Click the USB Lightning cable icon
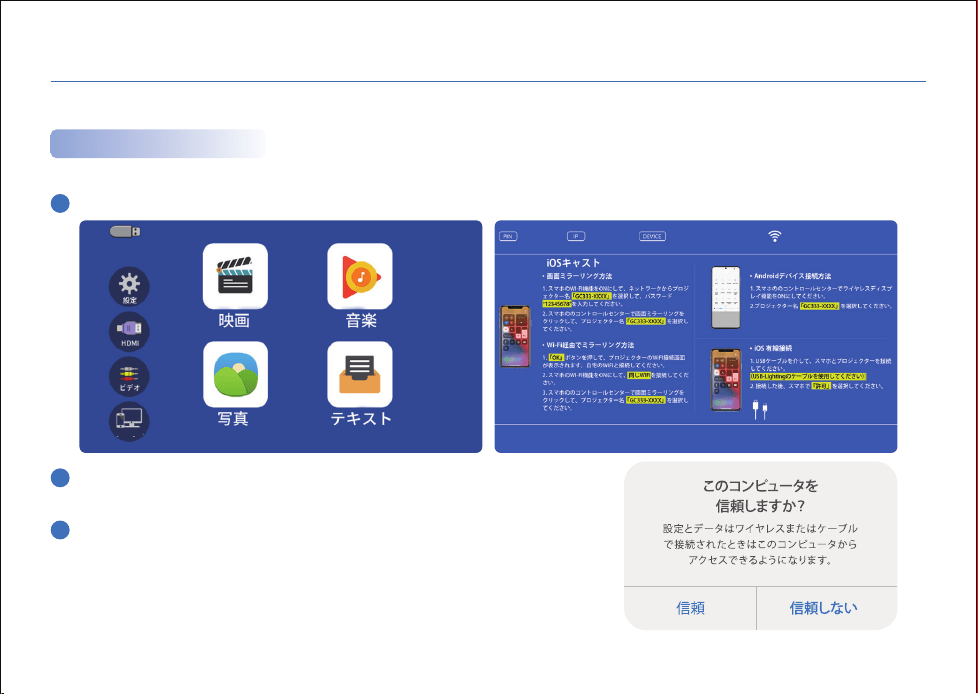This screenshot has width=978, height=694. click(x=760, y=409)
